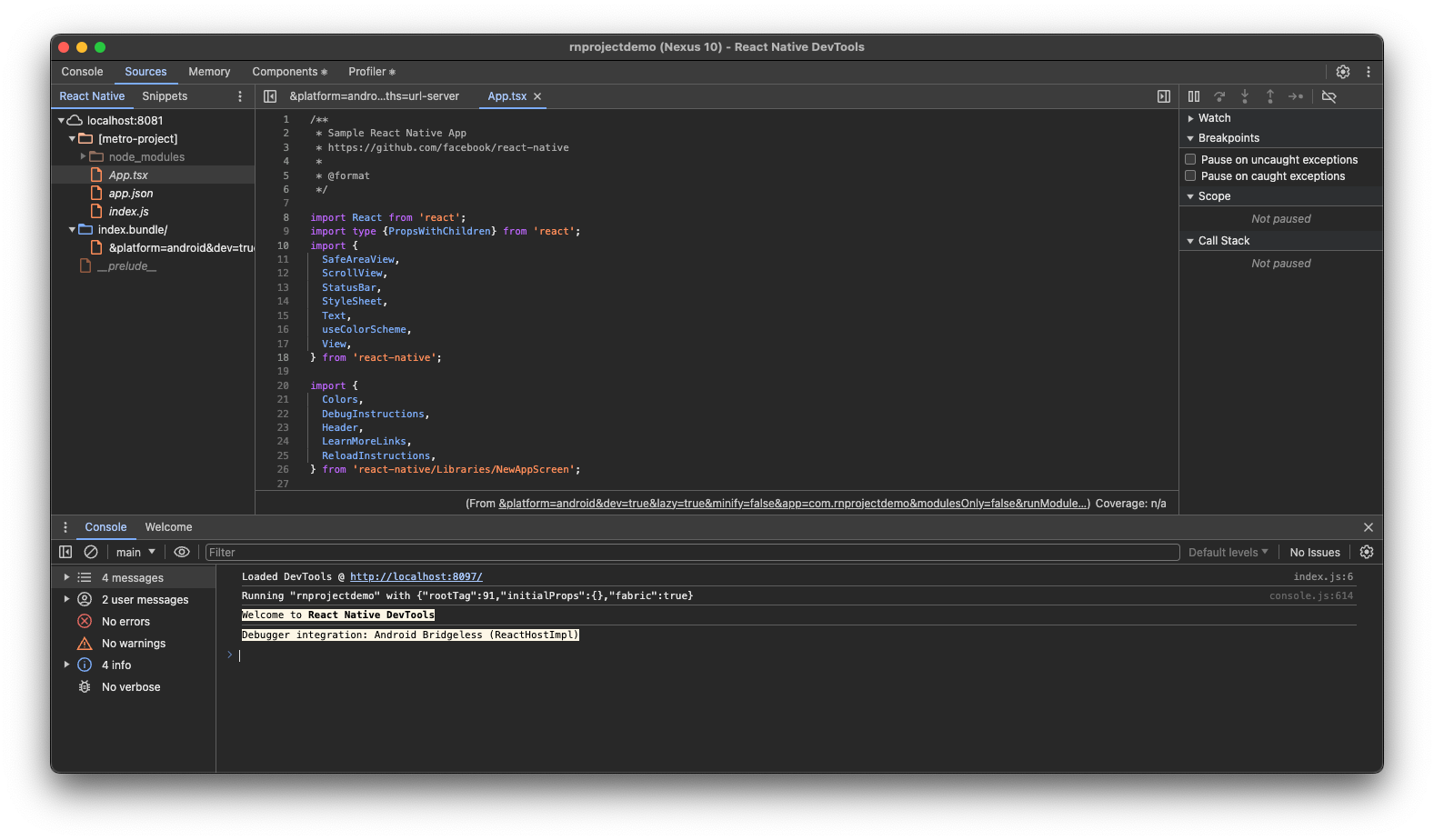Open the &platform=android&dev=true file in tree
The image size is (1434, 840).
pos(181,247)
